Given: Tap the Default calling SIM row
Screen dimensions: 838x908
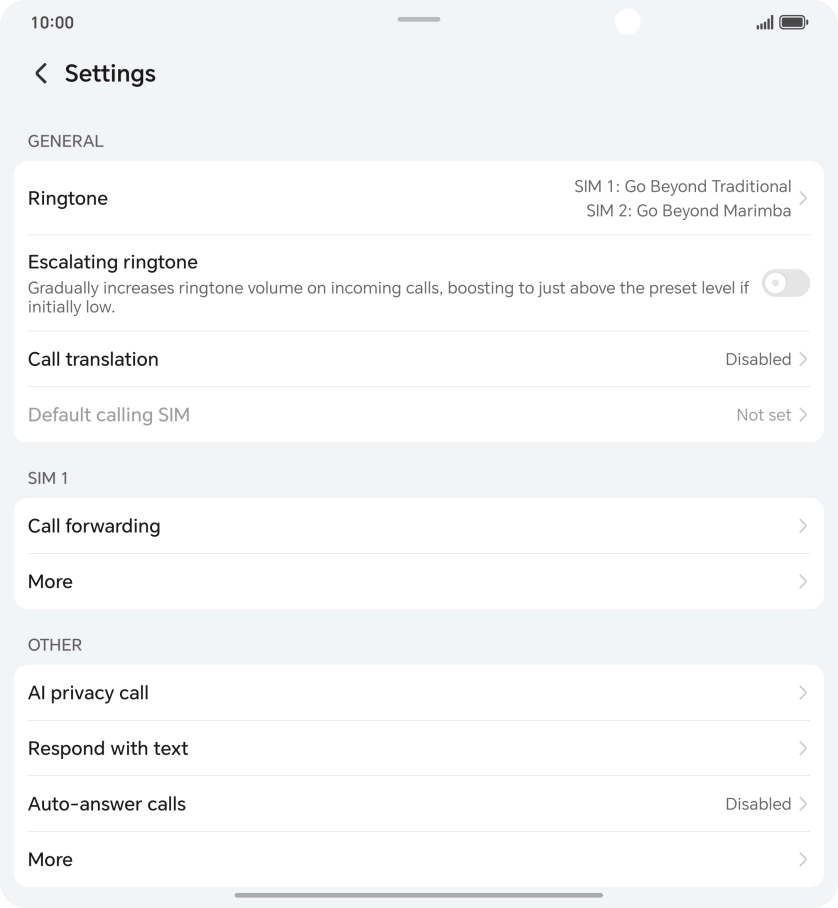Looking at the screenshot, I should pyautogui.click(x=109, y=415).
